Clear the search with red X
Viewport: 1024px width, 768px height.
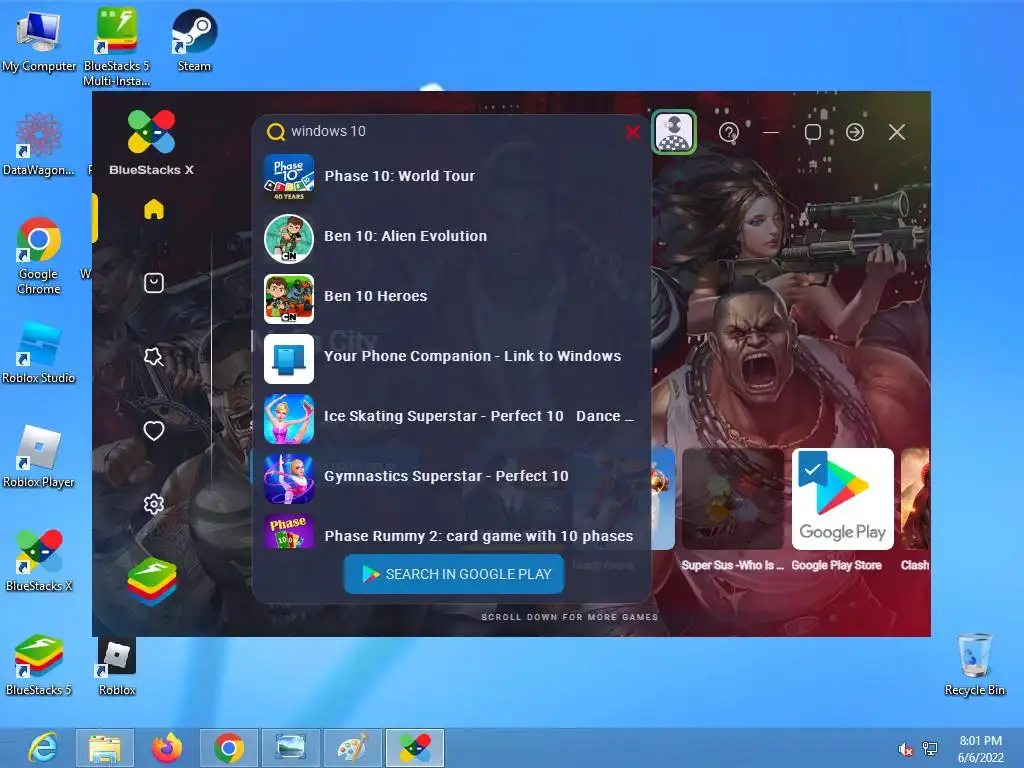tap(632, 132)
